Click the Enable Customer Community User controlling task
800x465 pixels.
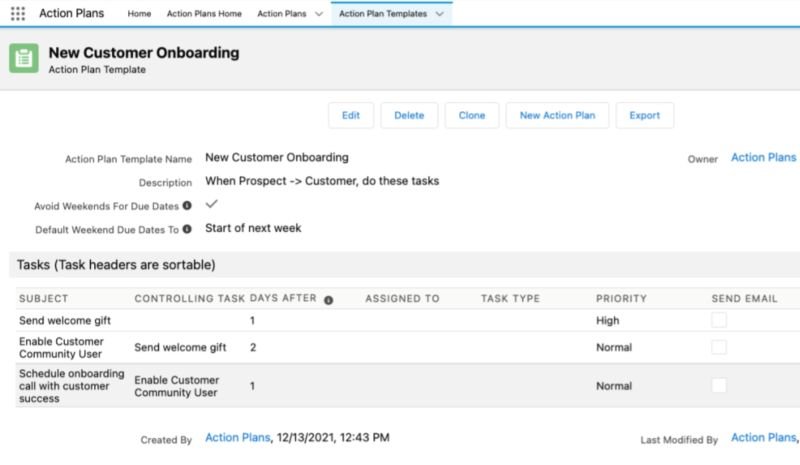tap(177, 386)
